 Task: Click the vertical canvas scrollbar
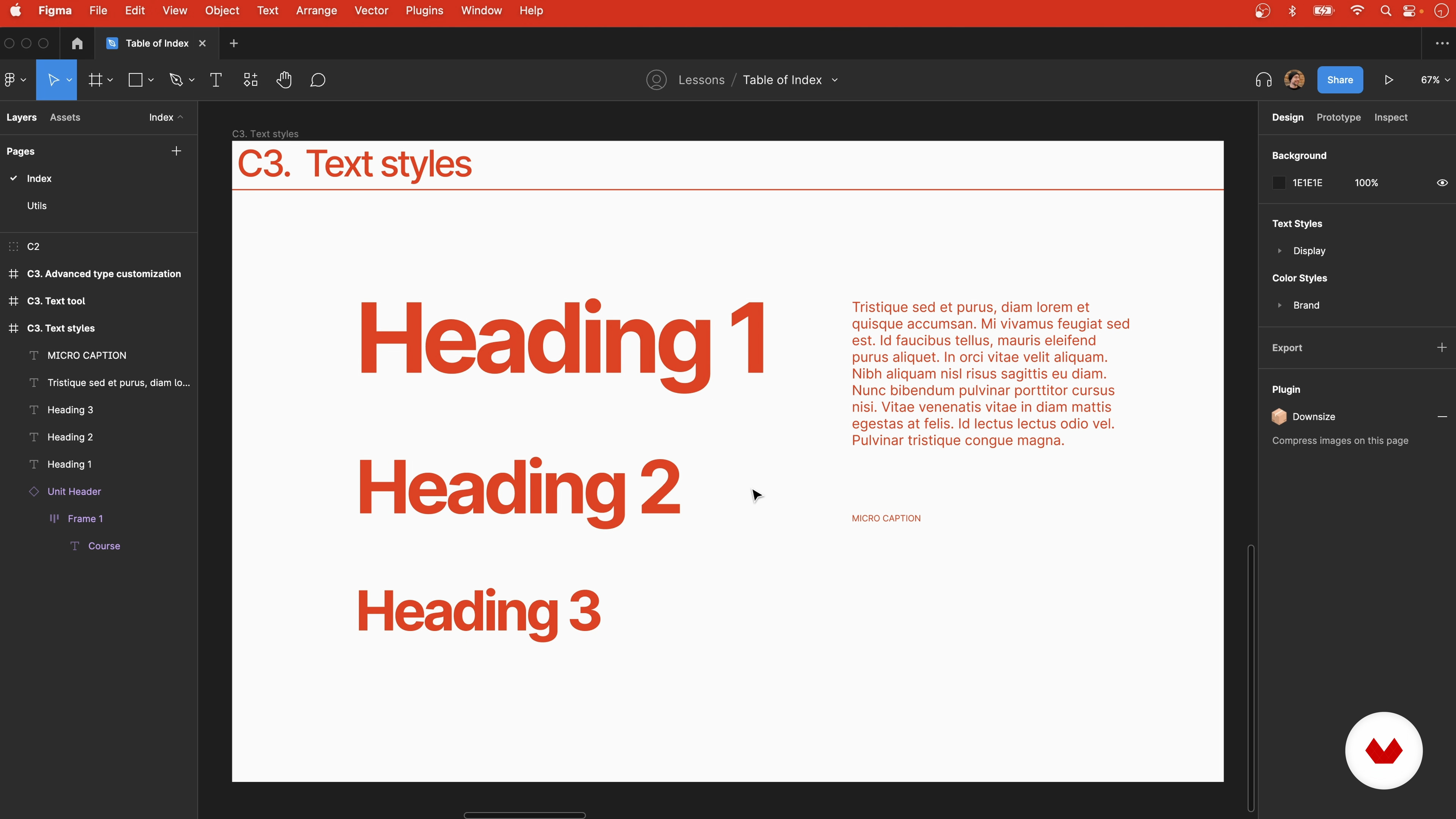click(x=1251, y=678)
